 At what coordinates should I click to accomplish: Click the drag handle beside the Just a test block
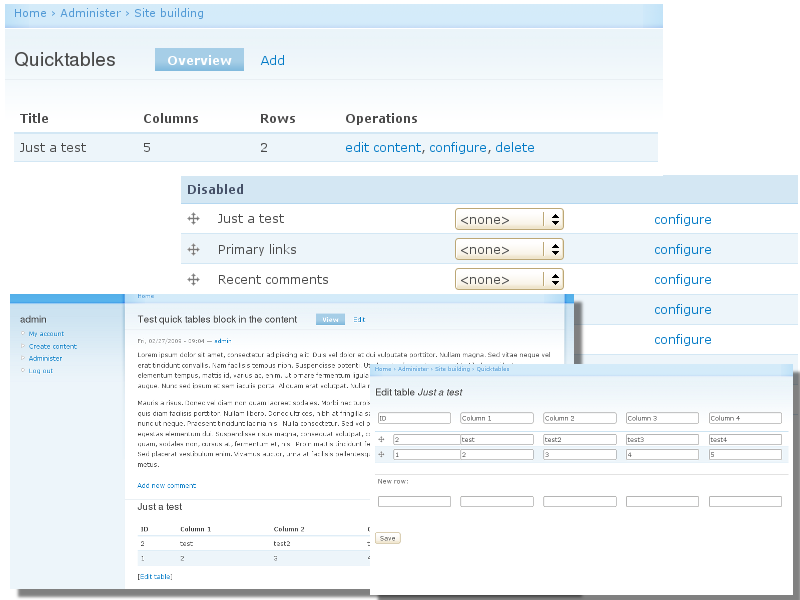pos(192,218)
